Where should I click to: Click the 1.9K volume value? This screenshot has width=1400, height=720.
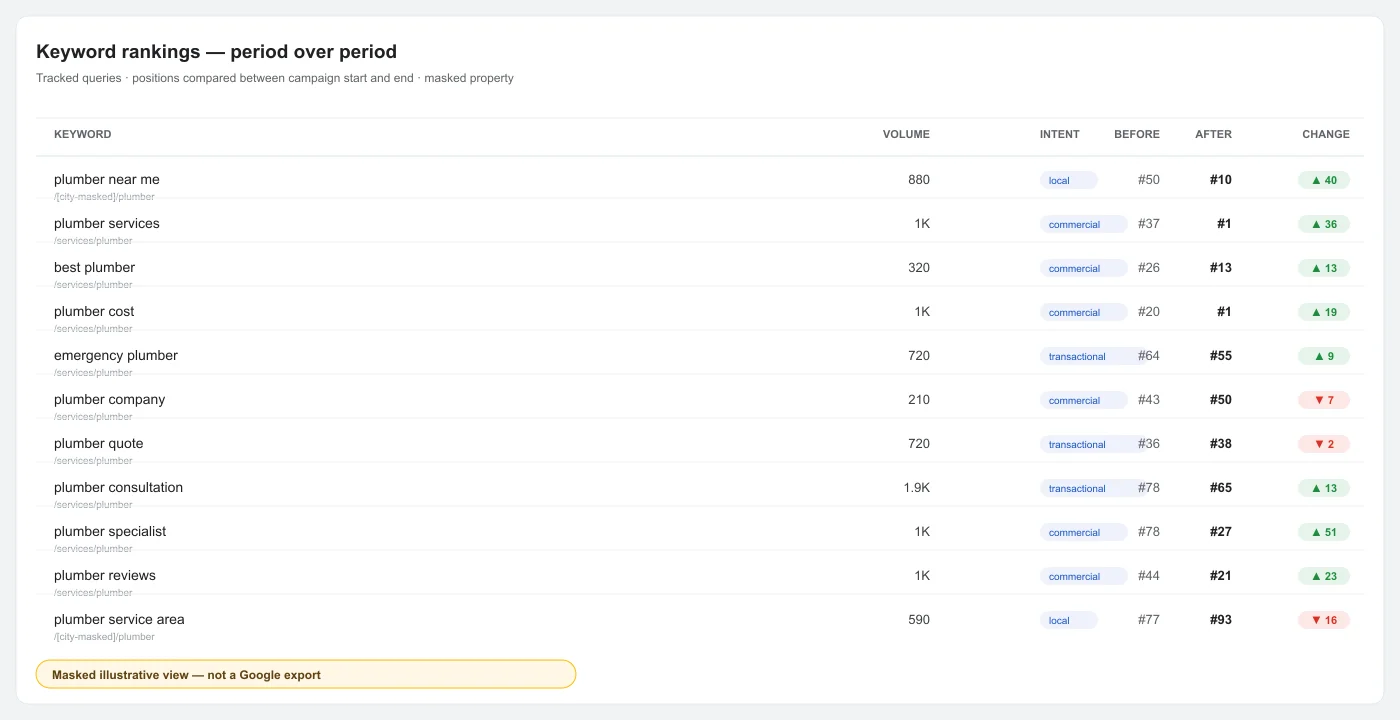pyautogui.click(x=917, y=488)
